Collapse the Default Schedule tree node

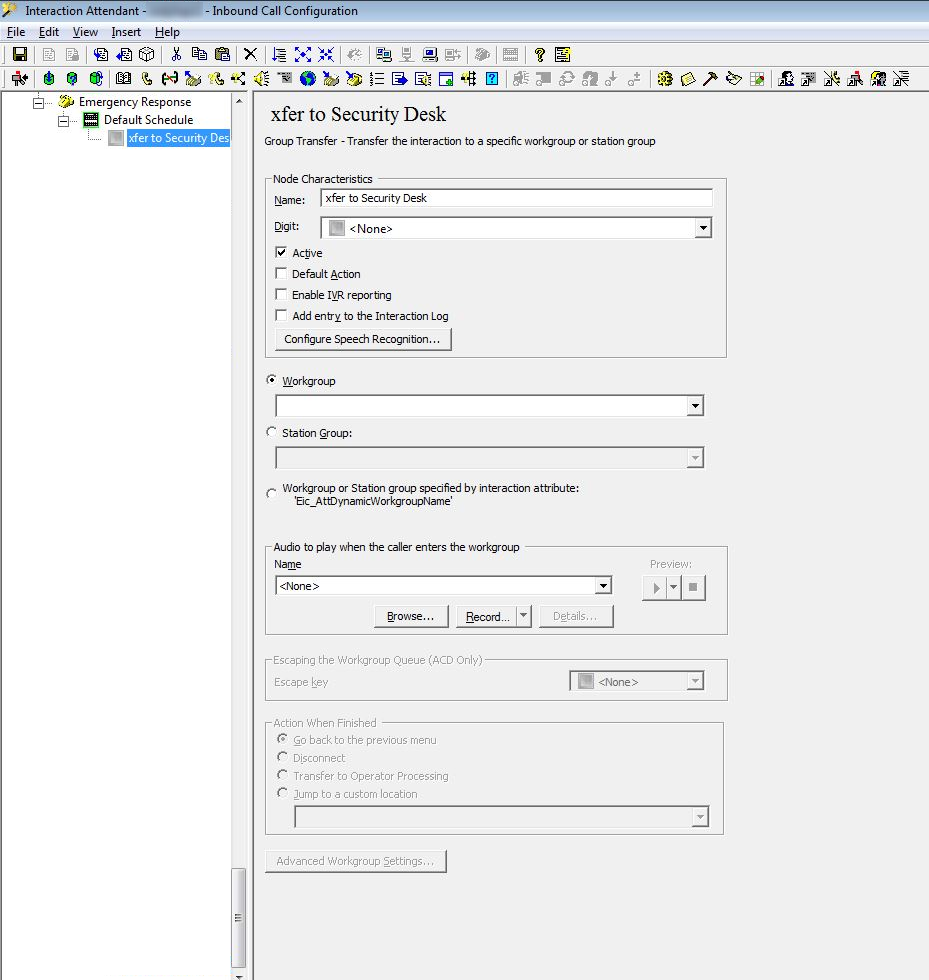(64, 120)
